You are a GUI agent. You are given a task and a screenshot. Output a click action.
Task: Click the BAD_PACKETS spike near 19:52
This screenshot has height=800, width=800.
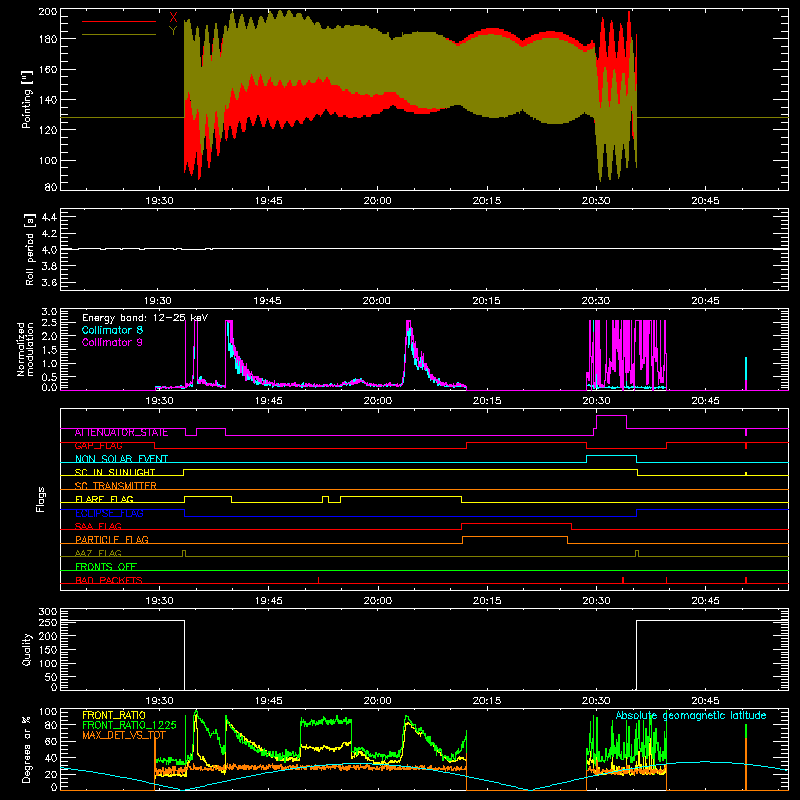point(318,580)
